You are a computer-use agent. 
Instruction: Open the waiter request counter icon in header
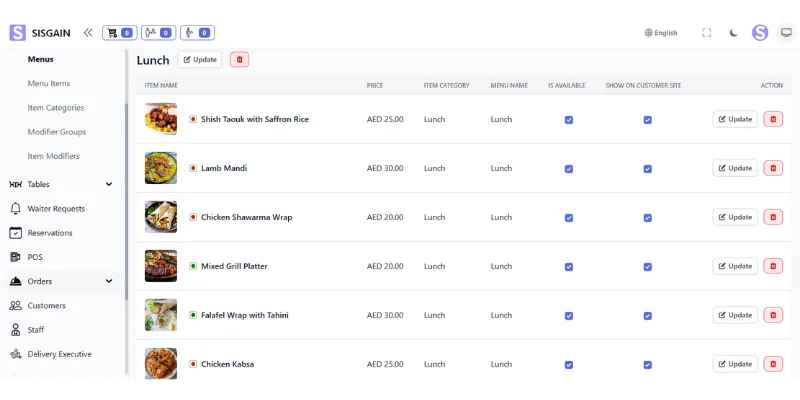[x=197, y=33]
